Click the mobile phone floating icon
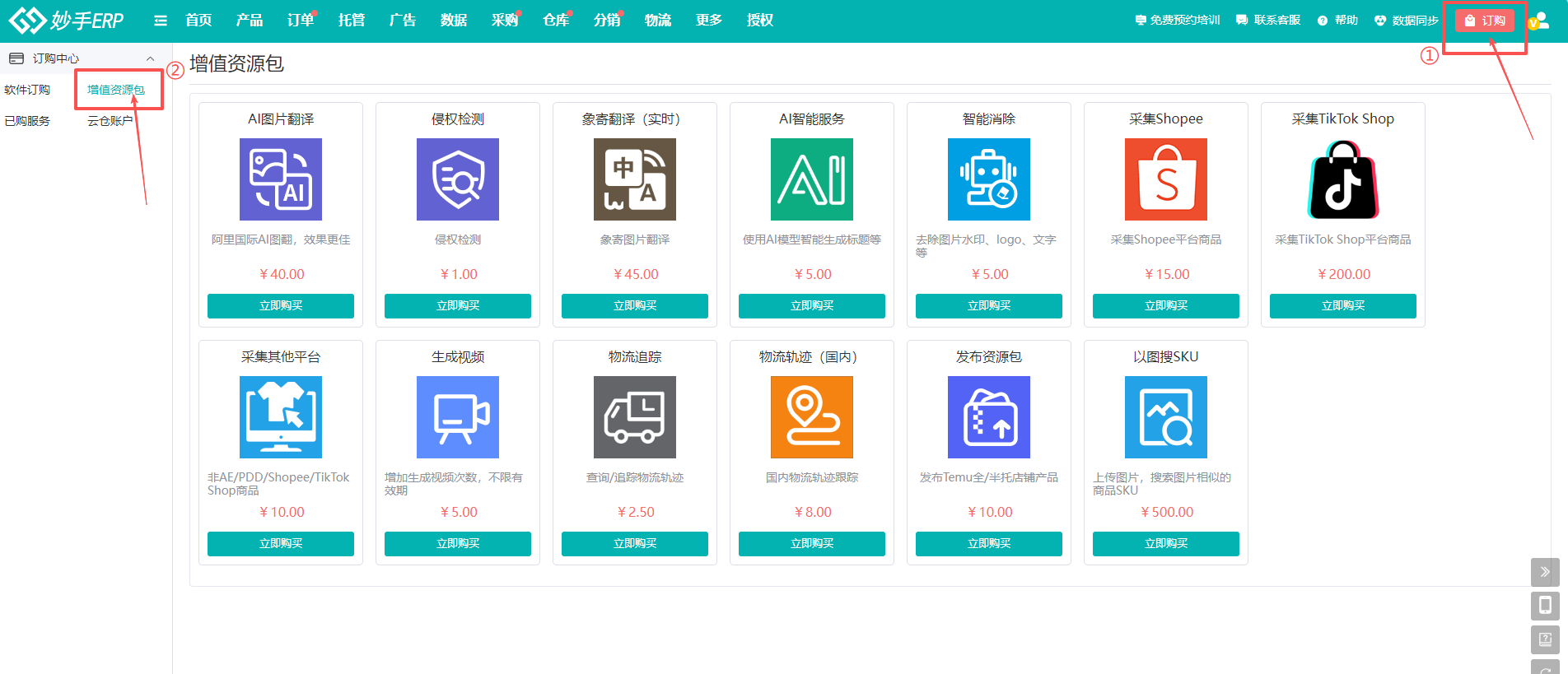Image resolution: width=1568 pixels, height=674 pixels. click(1545, 606)
